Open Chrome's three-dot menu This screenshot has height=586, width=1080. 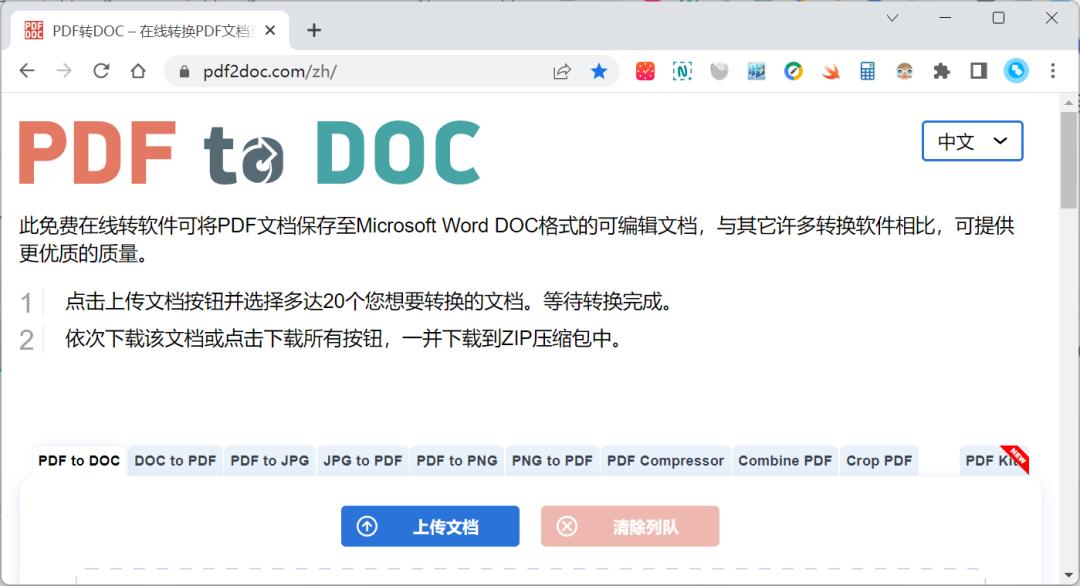pos(1052,70)
